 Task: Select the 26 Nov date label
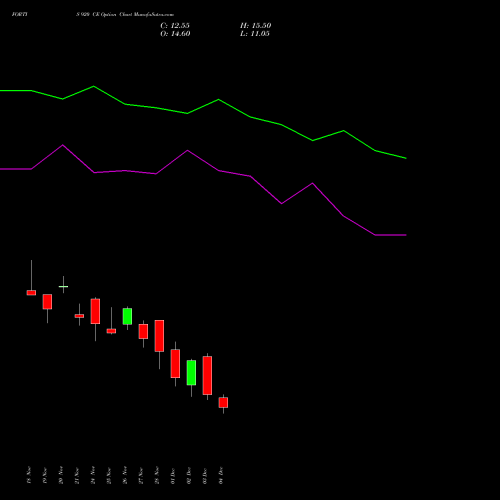[125, 475]
